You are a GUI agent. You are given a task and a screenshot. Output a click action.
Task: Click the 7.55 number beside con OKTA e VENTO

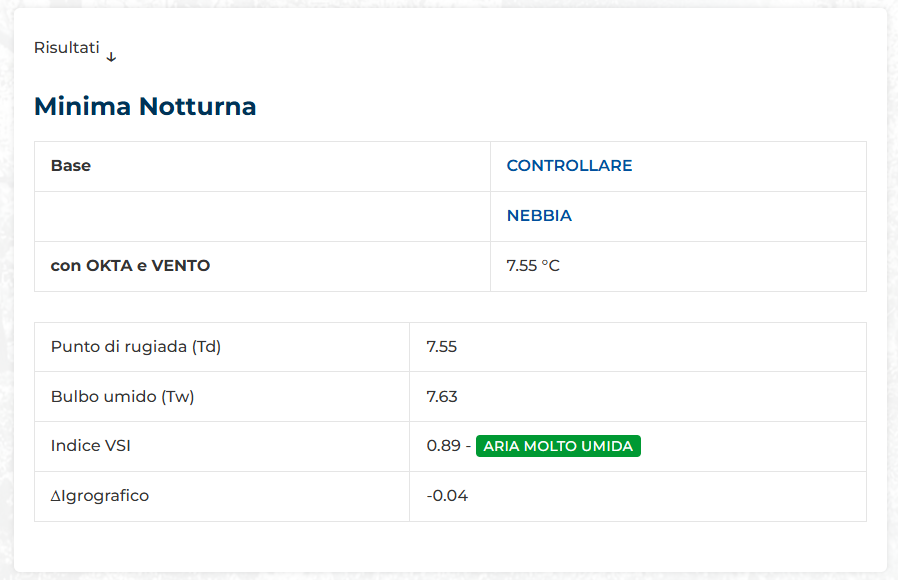coord(521,266)
